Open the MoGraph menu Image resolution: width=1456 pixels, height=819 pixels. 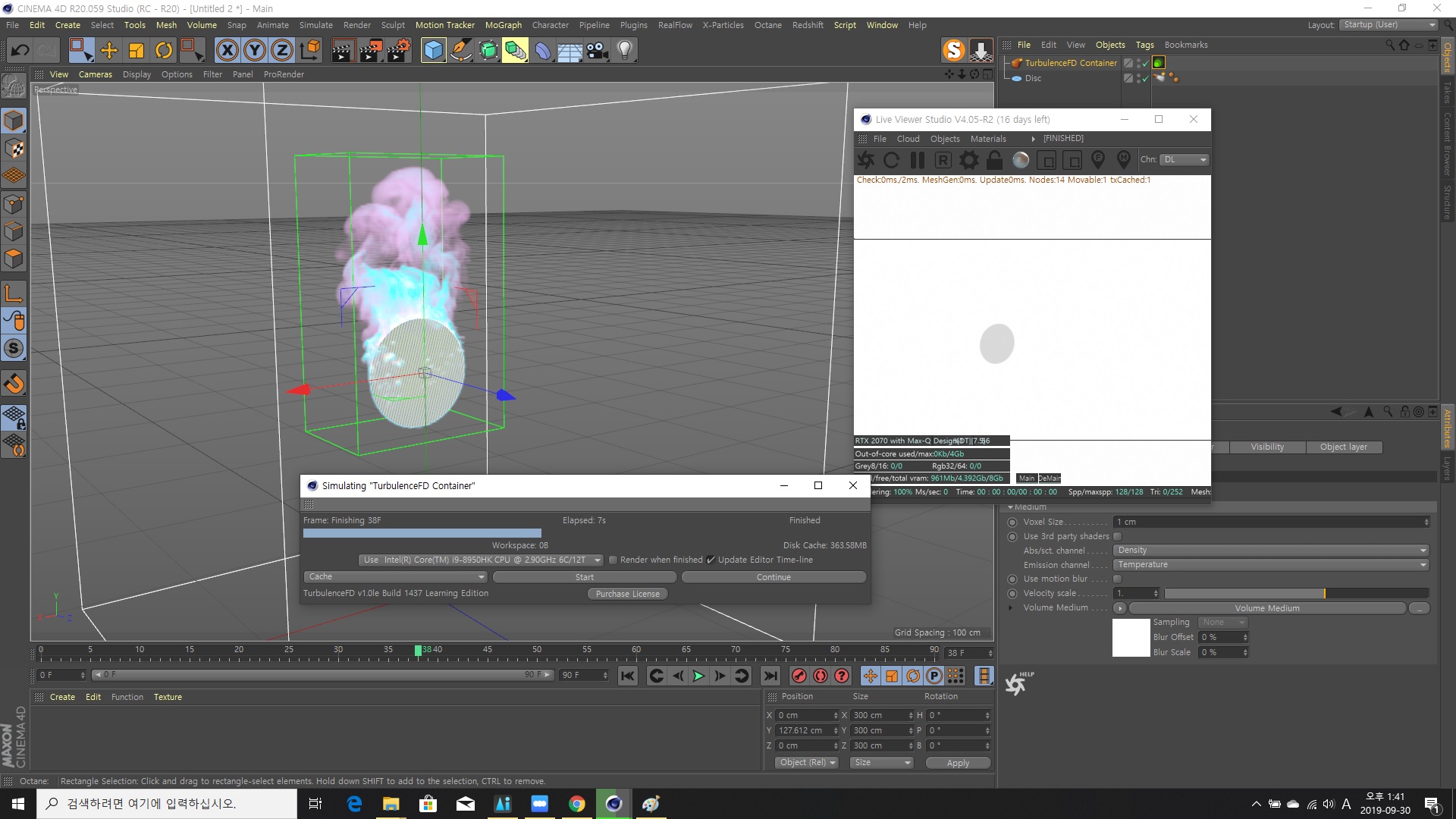pyautogui.click(x=504, y=25)
